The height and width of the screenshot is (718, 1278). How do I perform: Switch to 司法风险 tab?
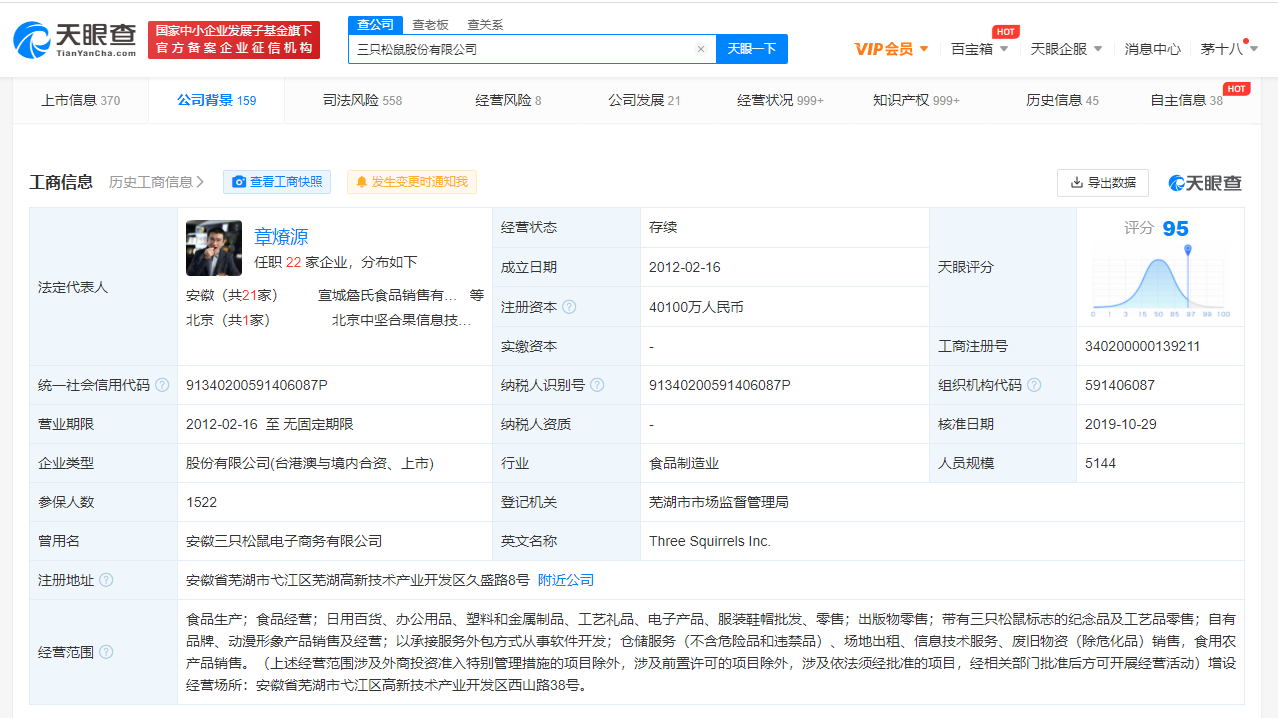point(362,100)
